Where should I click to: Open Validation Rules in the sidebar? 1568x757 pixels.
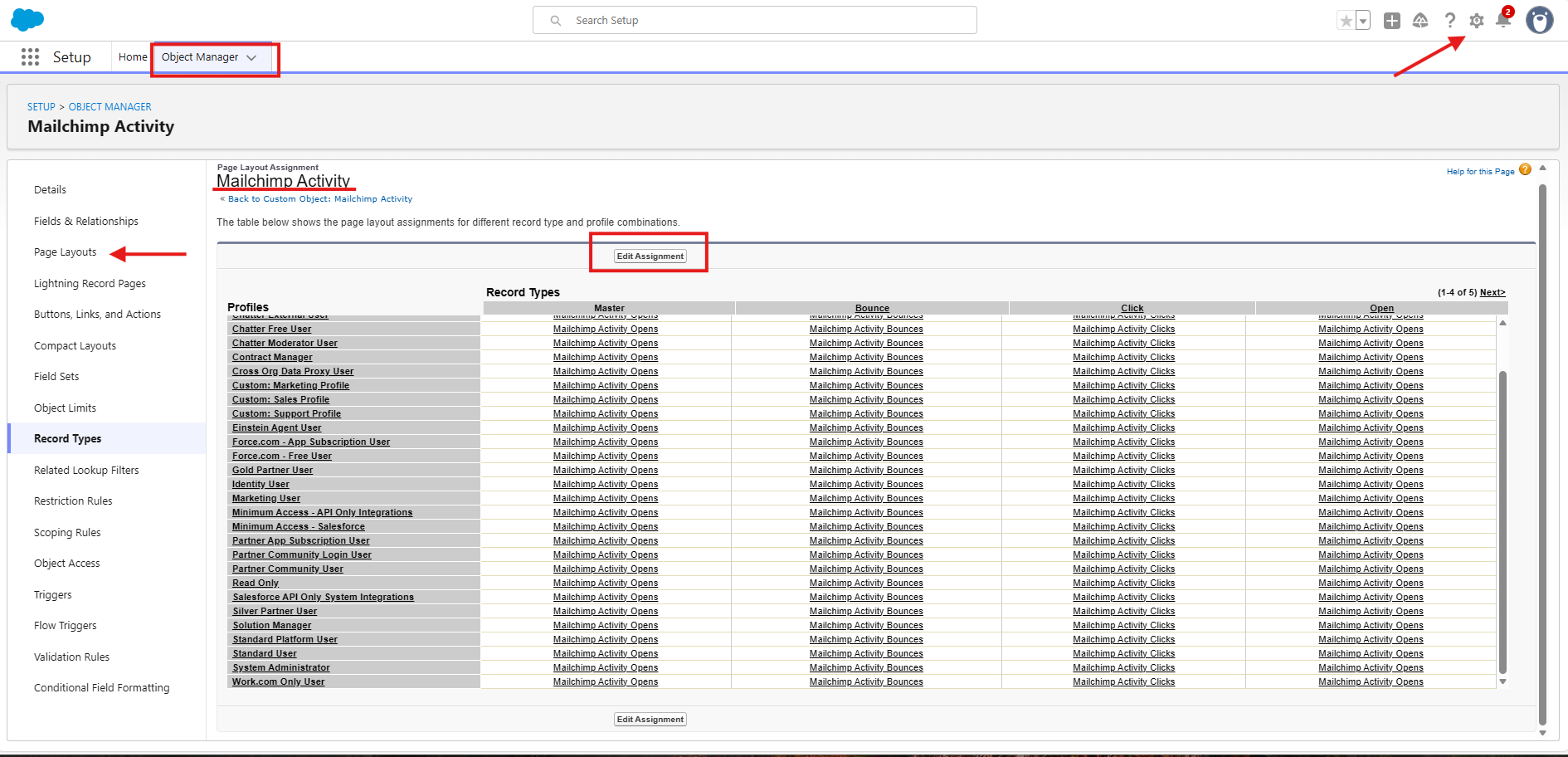(71, 657)
